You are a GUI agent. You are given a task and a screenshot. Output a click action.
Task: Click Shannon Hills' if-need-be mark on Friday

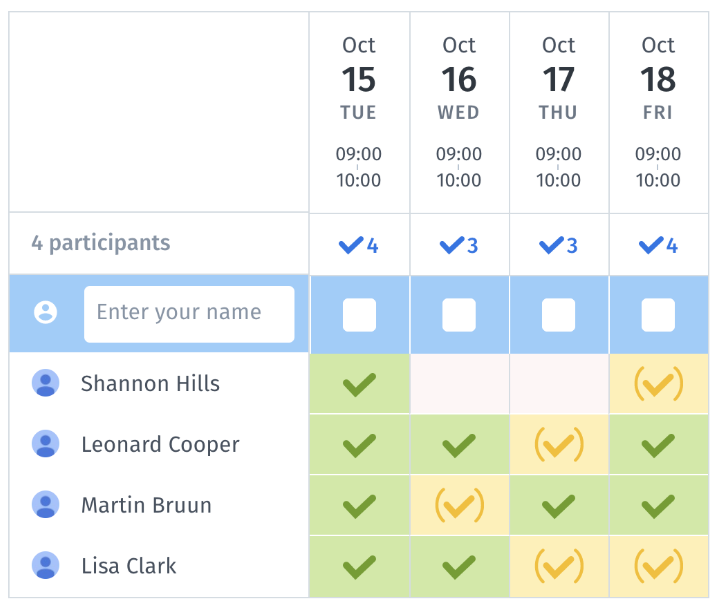click(x=658, y=384)
